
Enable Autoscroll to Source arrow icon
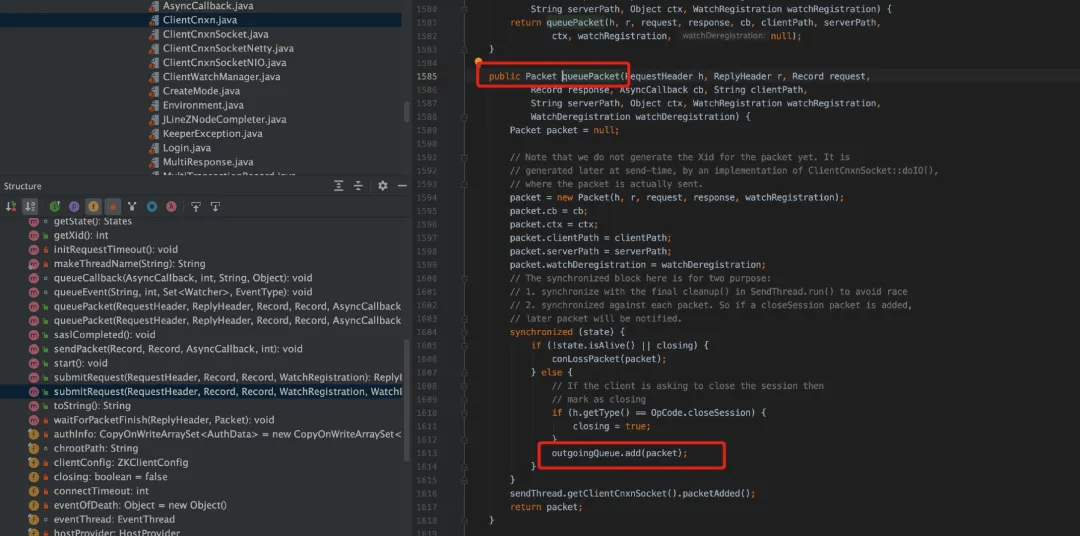[196, 206]
